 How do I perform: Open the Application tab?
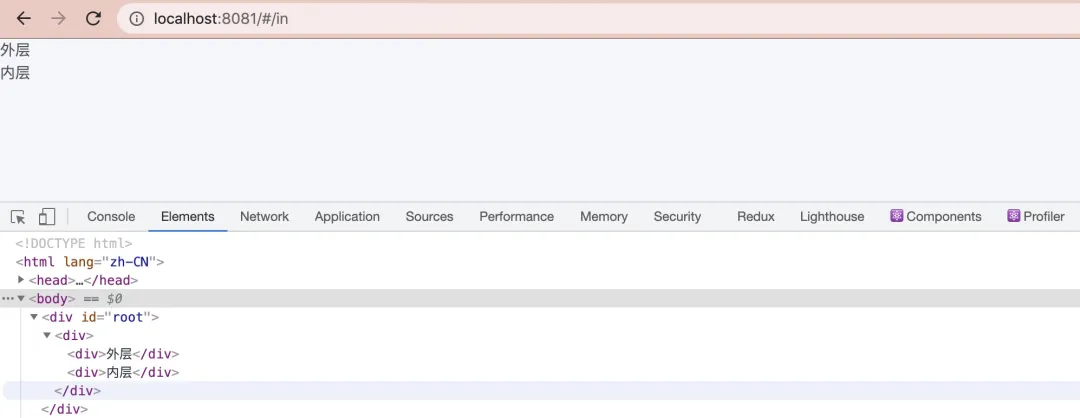pyautogui.click(x=347, y=216)
